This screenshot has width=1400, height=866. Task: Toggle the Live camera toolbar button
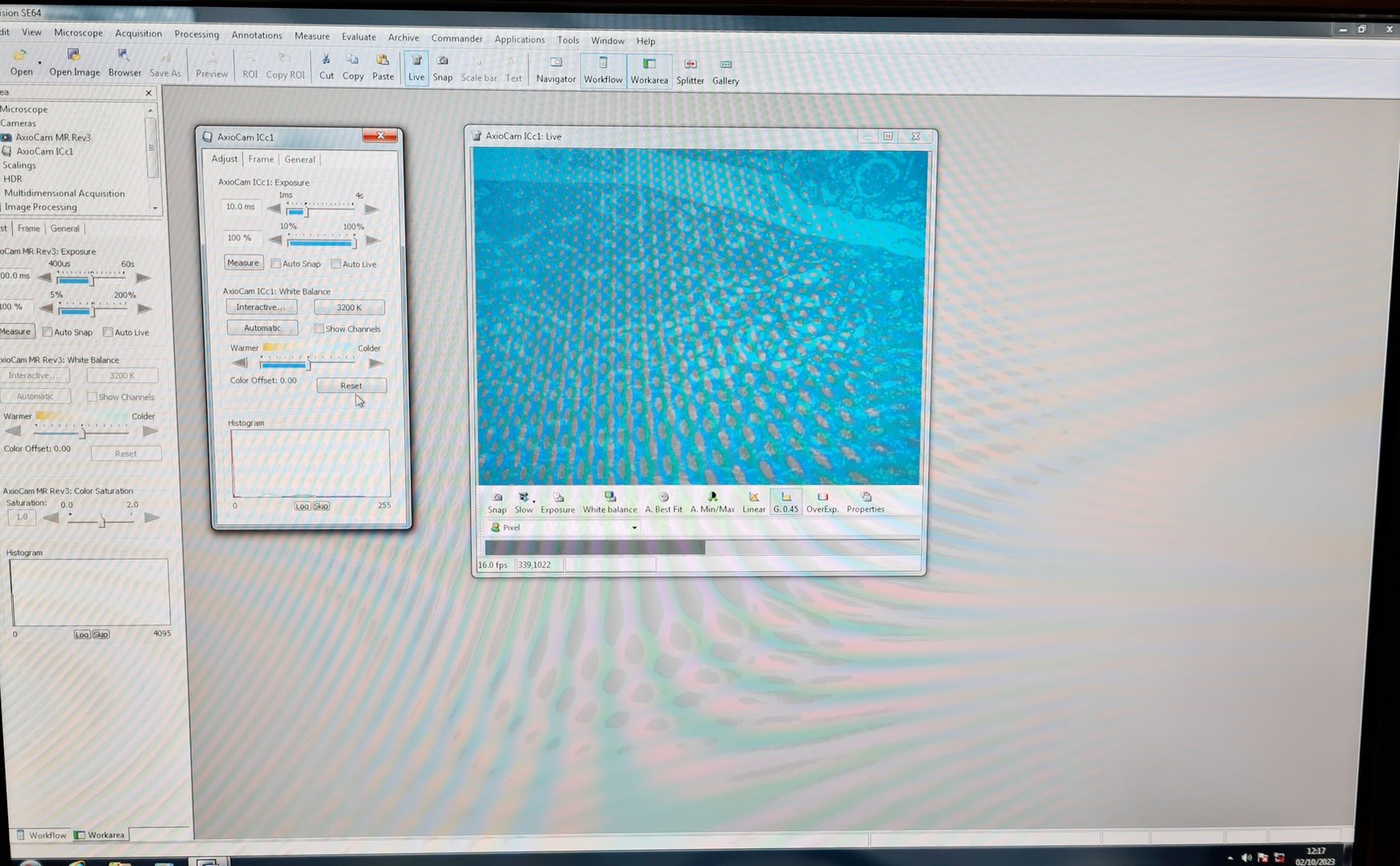point(416,67)
